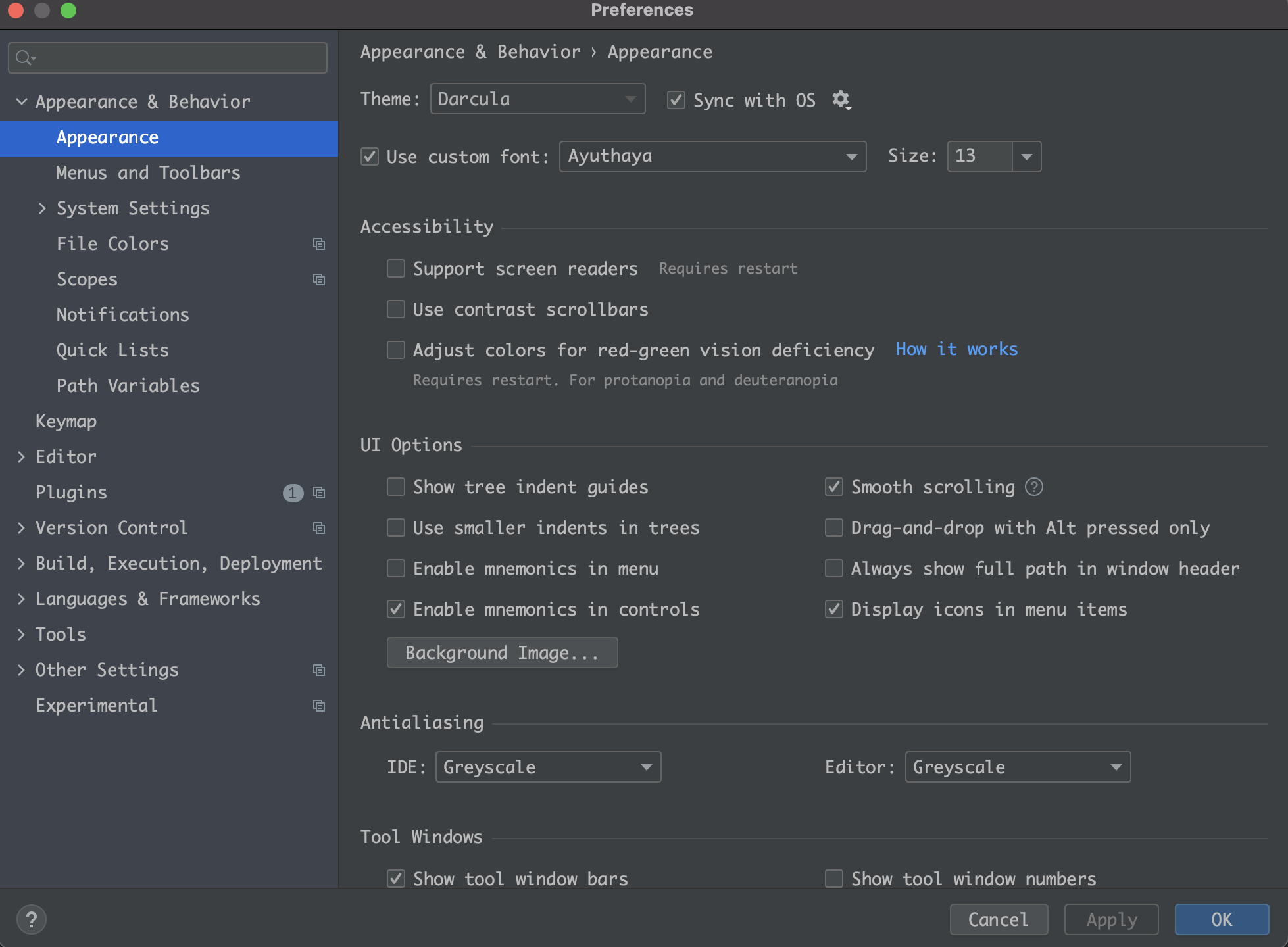This screenshot has width=1288, height=947.
Task: Click the search magnifier icon in settings search
Action: coord(24,58)
